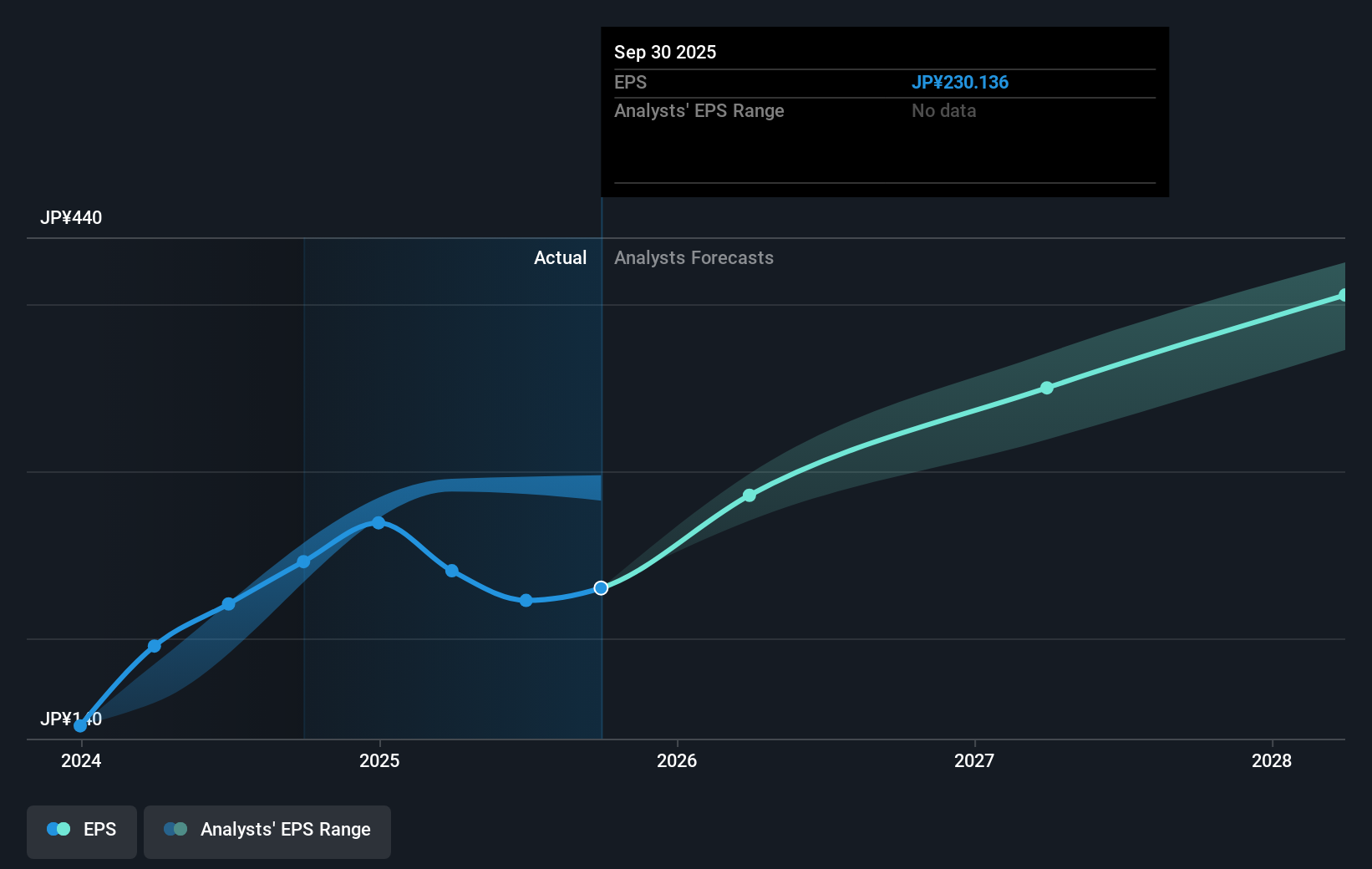Click the final EPS point at chart's right edge
Viewport: 1372px width, 869px height.
(x=1344, y=294)
